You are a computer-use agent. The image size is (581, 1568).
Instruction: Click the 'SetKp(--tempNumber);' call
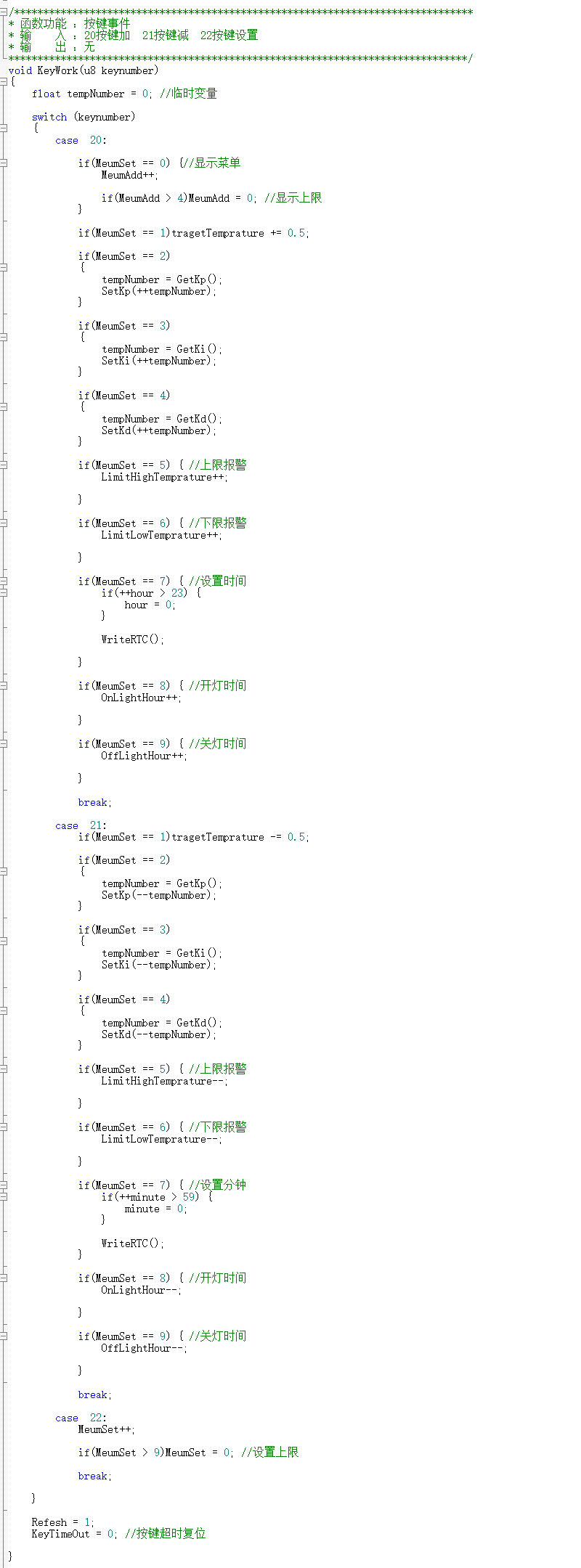point(159,895)
